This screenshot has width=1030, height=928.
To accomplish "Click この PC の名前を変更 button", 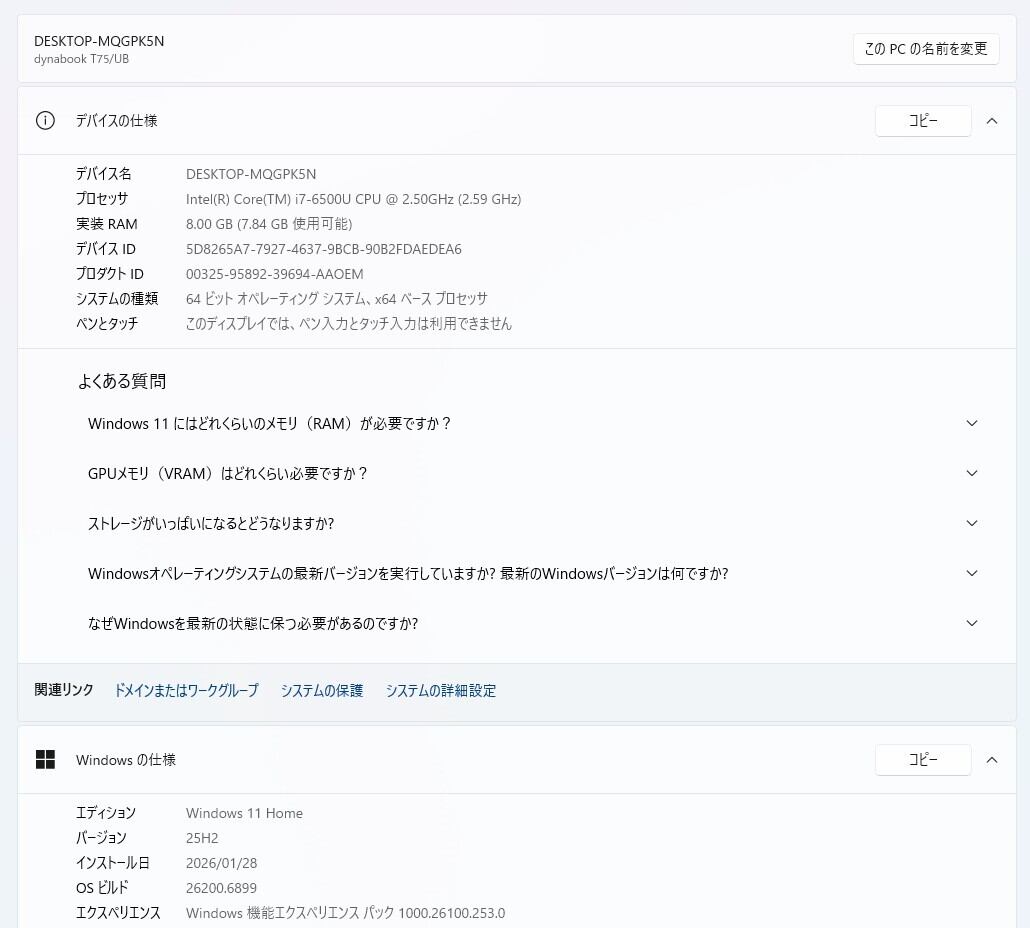I will pyautogui.click(x=926, y=48).
